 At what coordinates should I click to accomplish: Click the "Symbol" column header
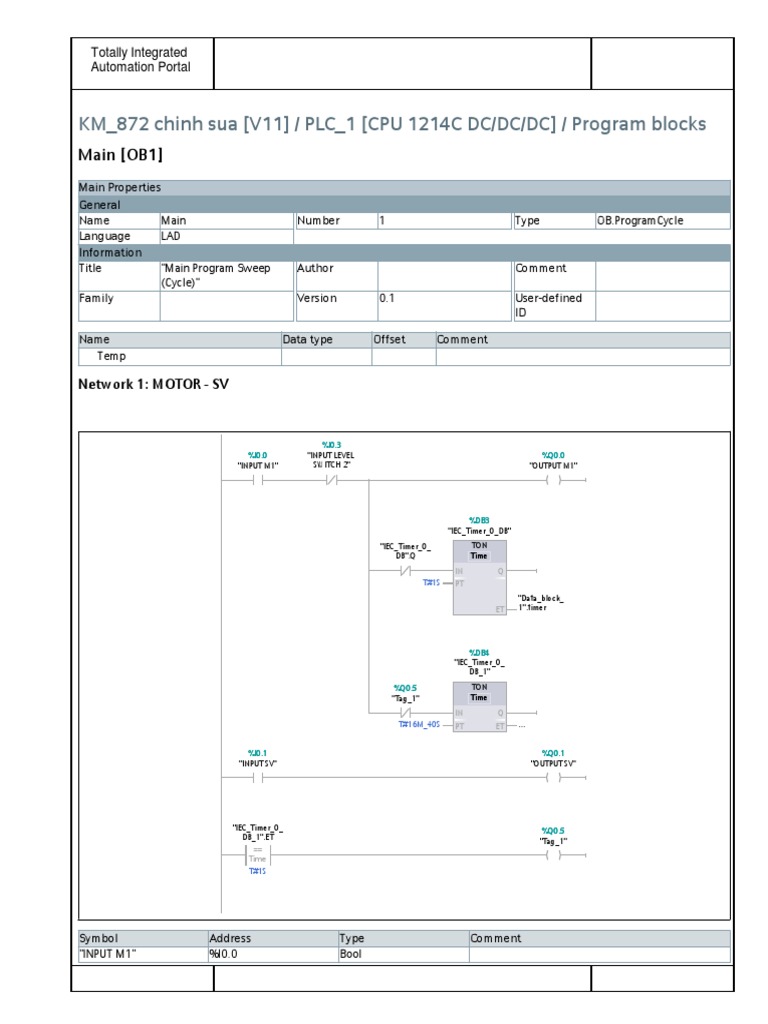coord(143,938)
